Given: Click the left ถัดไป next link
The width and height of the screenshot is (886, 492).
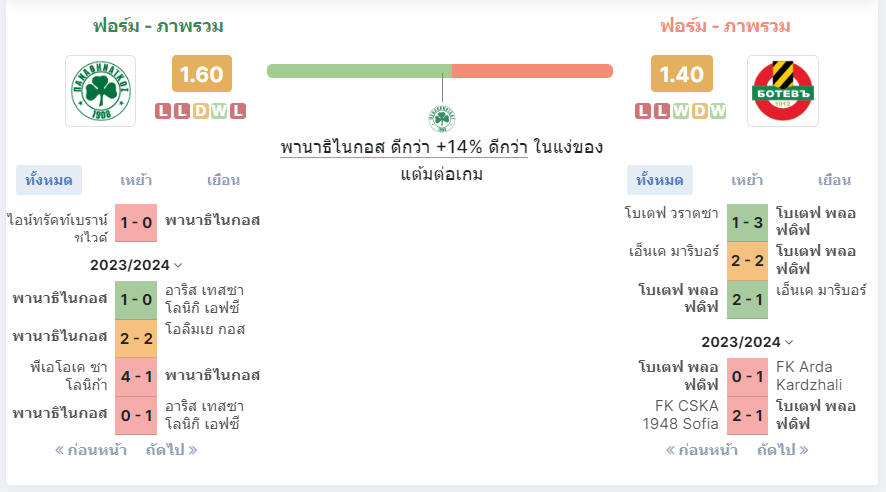Looking at the screenshot, I should pyautogui.click(x=171, y=450).
